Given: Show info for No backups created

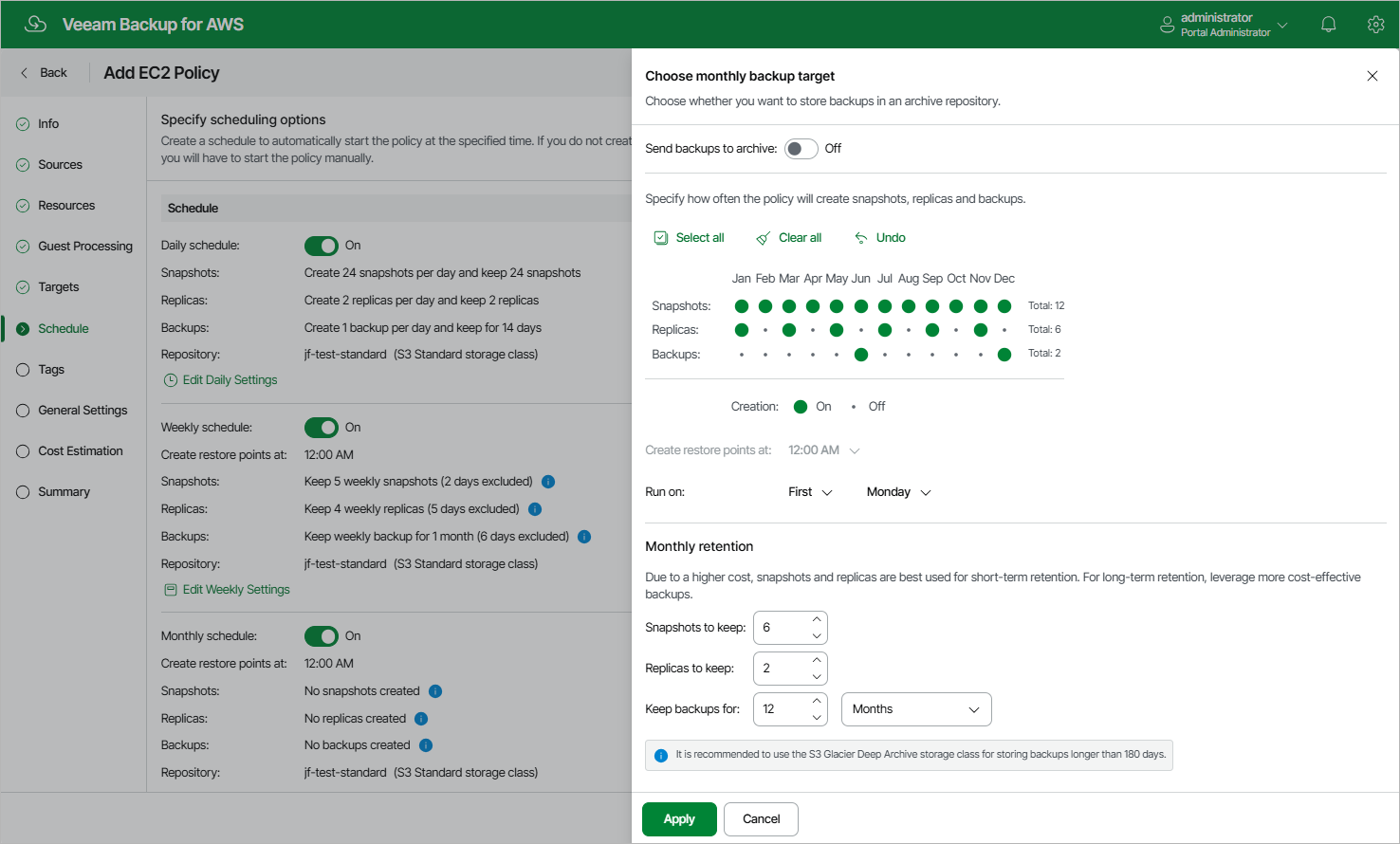Looking at the screenshot, I should (426, 745).
